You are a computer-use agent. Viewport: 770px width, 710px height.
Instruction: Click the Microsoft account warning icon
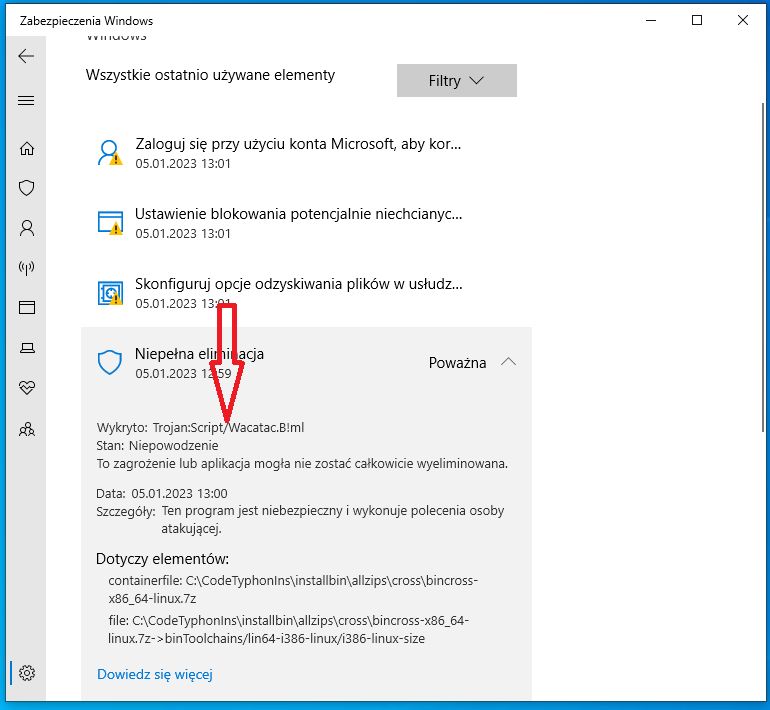pyautogui.click(x=110, y=153)
